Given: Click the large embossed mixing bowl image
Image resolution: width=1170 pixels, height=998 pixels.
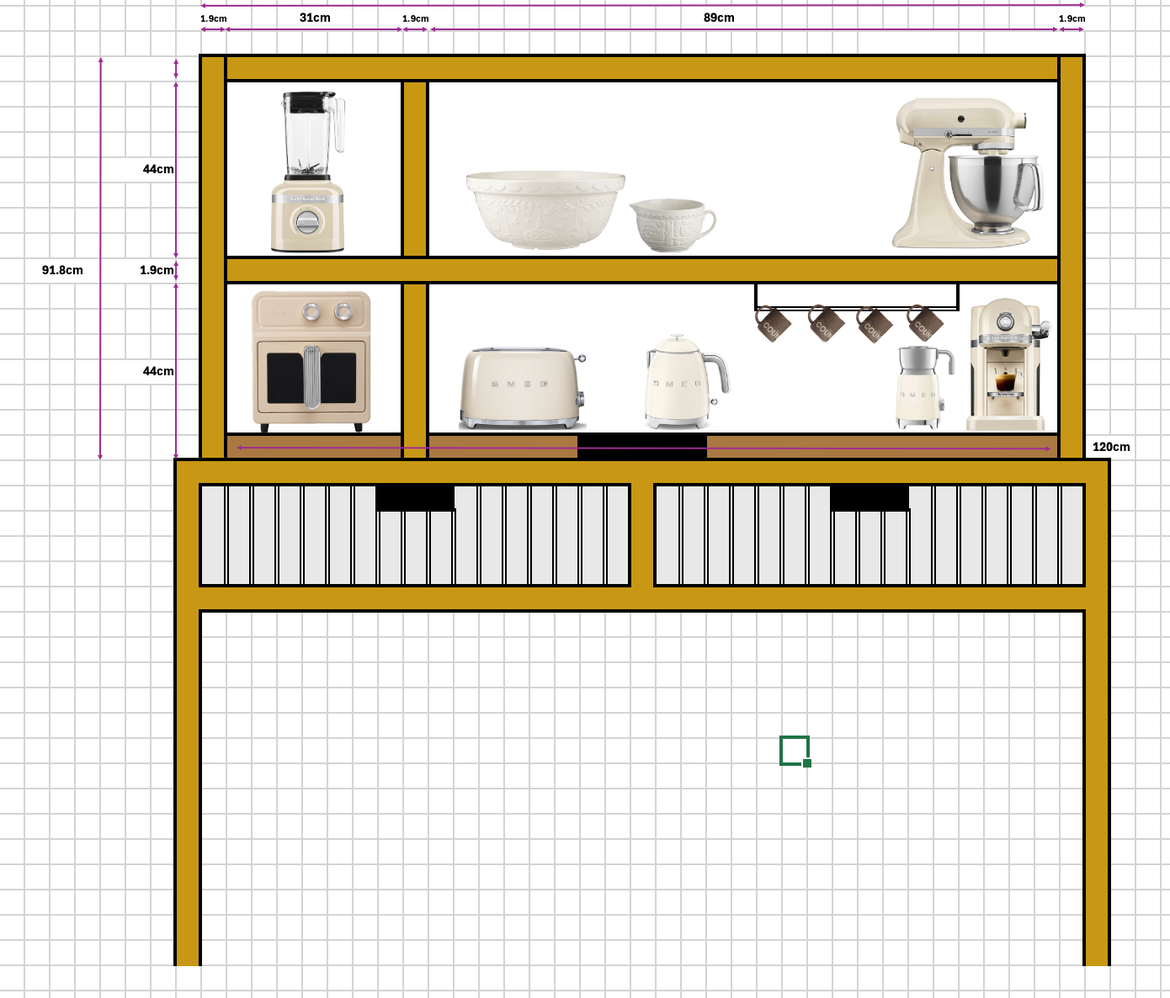Looking at the screenshot, I should click(x=545, y=210).
